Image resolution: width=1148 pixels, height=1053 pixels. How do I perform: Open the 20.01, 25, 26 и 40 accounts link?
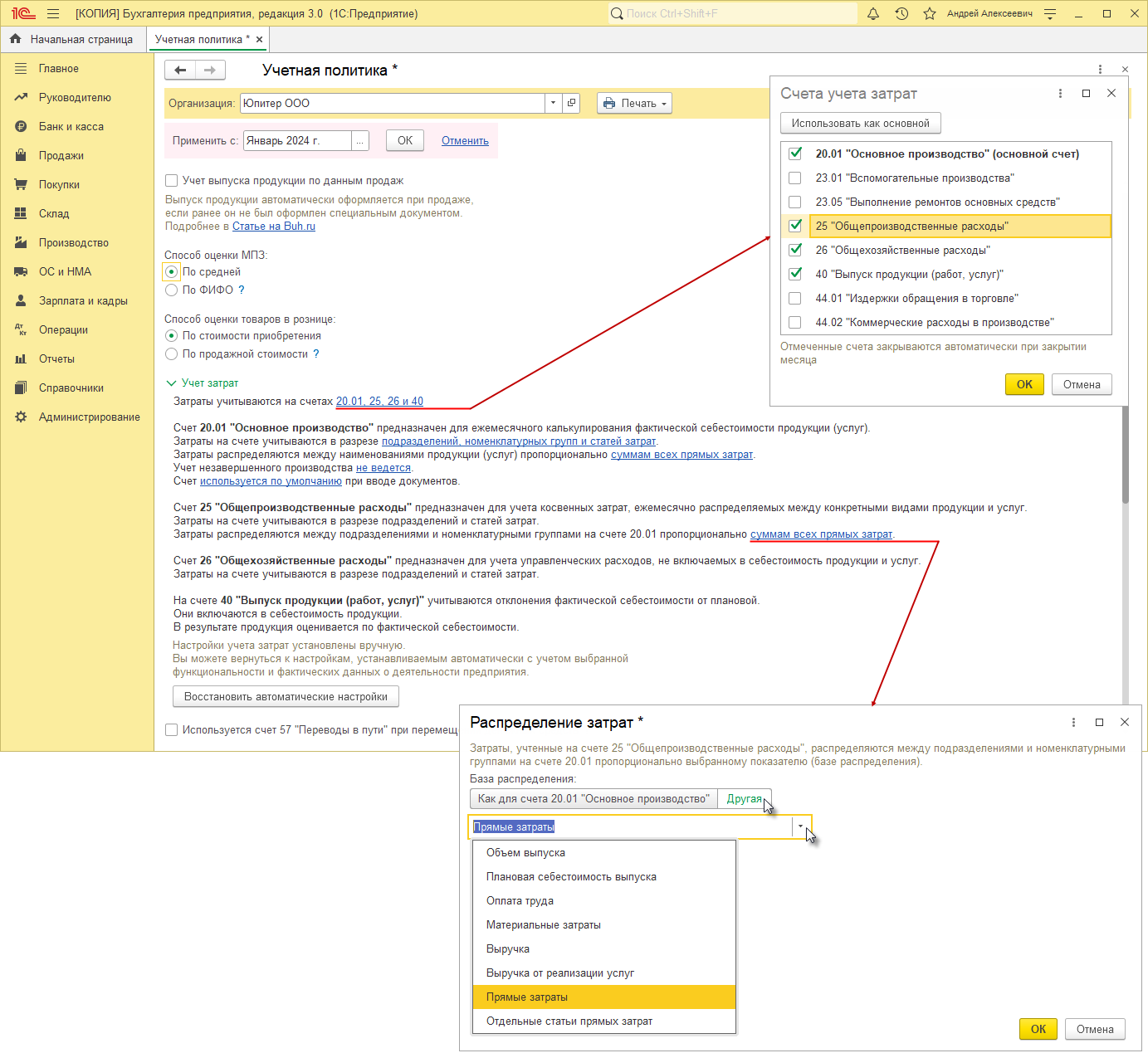379,401
